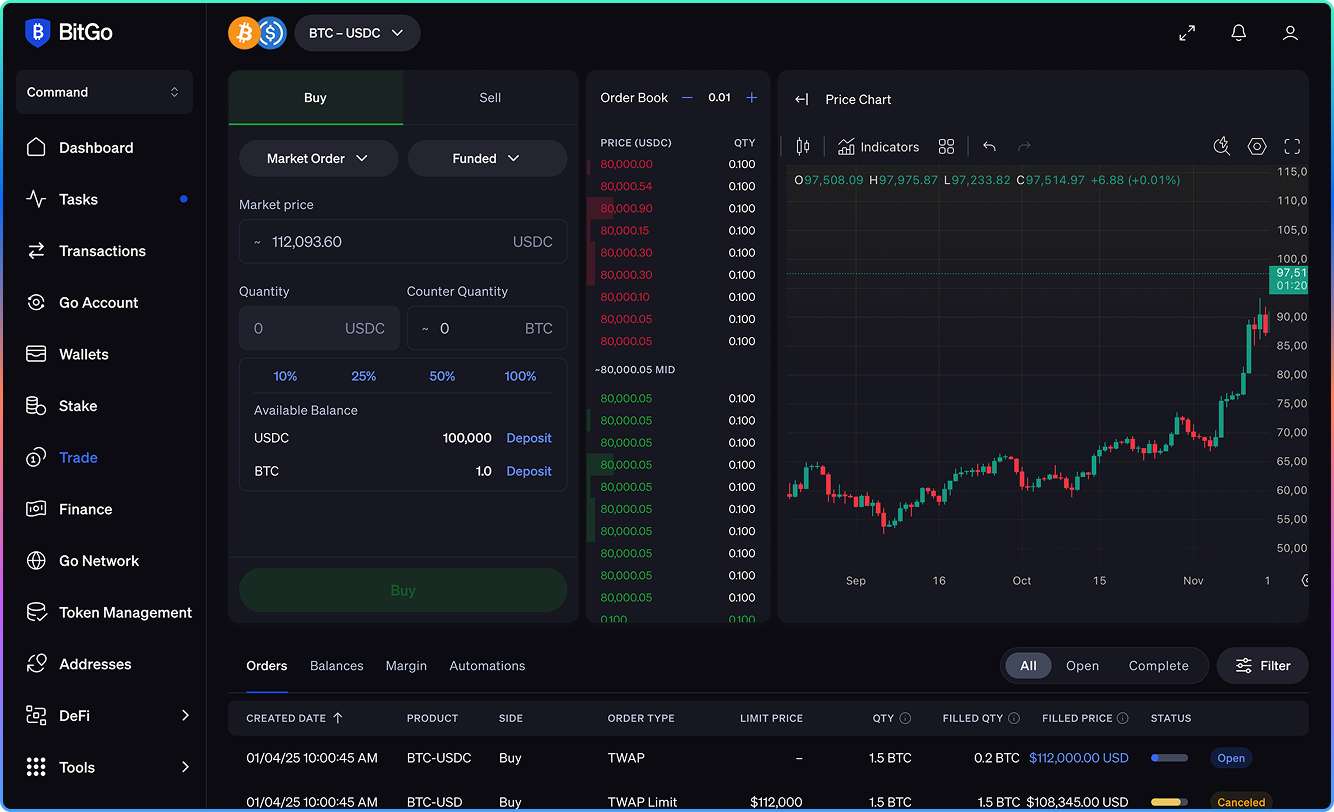Open the chart candlestick type icon
This screenshot has width=1334, height=812.
tap(802, 147)
